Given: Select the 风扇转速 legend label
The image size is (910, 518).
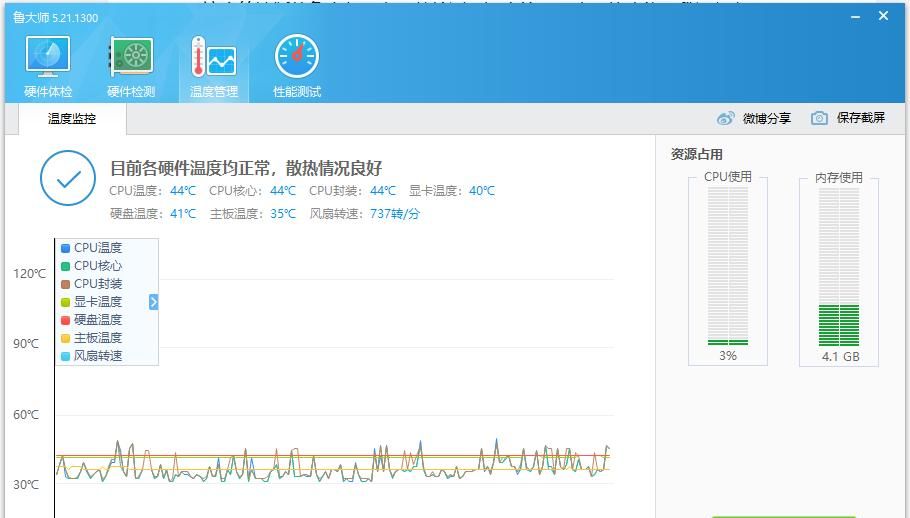Looking at the screenshot, I should click(98, 356).
